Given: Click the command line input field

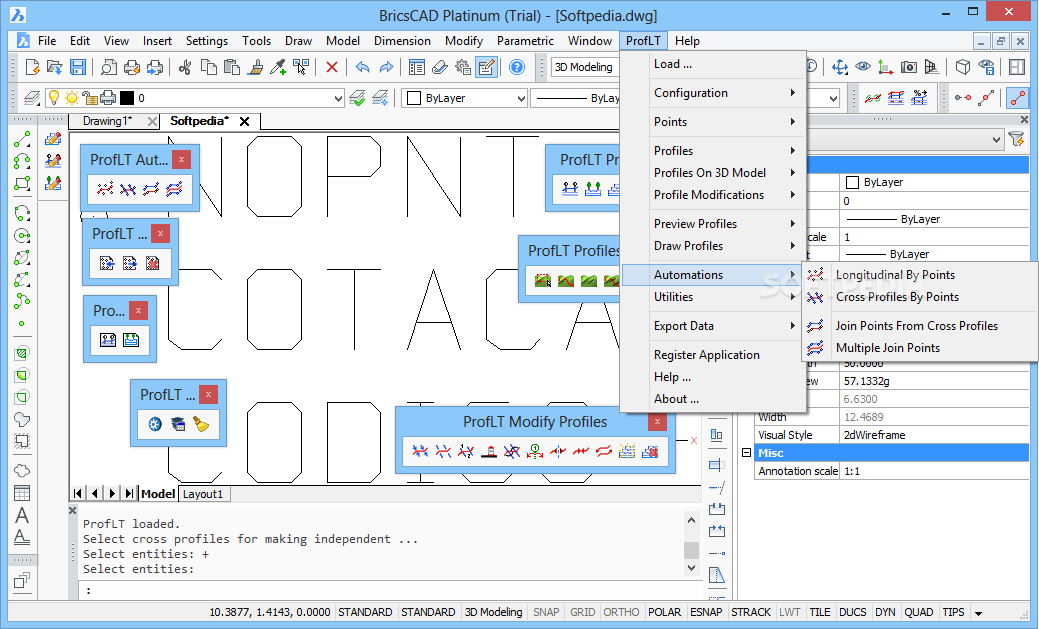Looking at the screenshot, I should click(391, 590).
